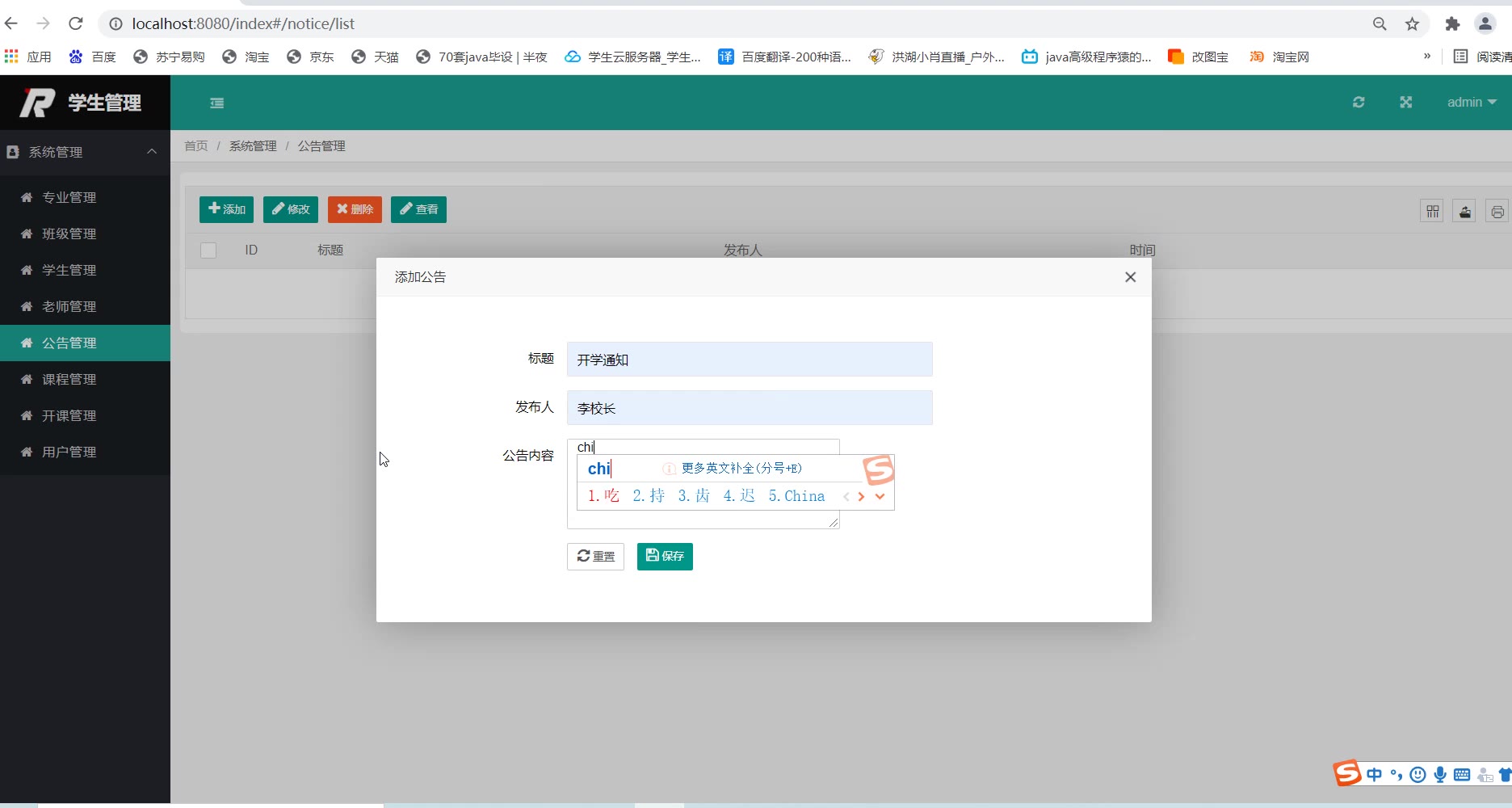Choose IME candidate 3 齿
Image resolution: width=1512 pixels, height=808 pixels.
pos(694,496)
